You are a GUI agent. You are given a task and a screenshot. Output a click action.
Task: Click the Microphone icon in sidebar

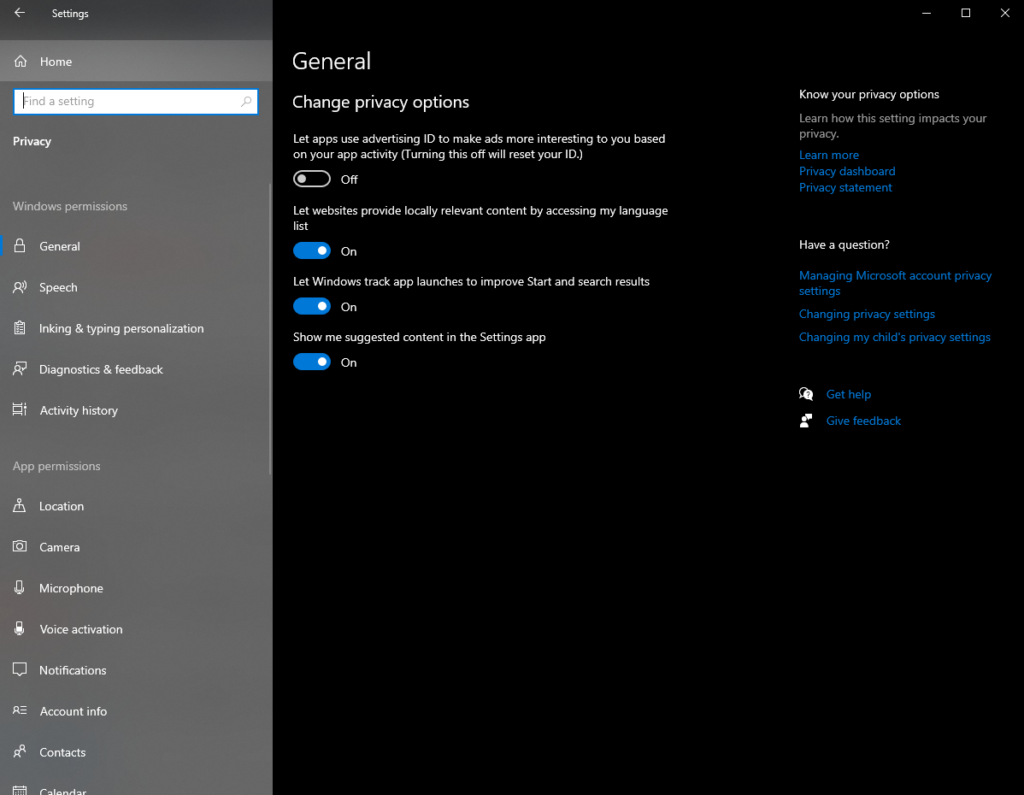click(20, 587)
